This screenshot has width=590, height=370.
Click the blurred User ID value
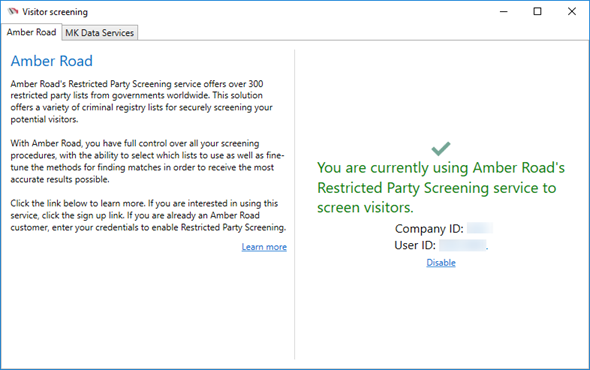coord(462,245)
